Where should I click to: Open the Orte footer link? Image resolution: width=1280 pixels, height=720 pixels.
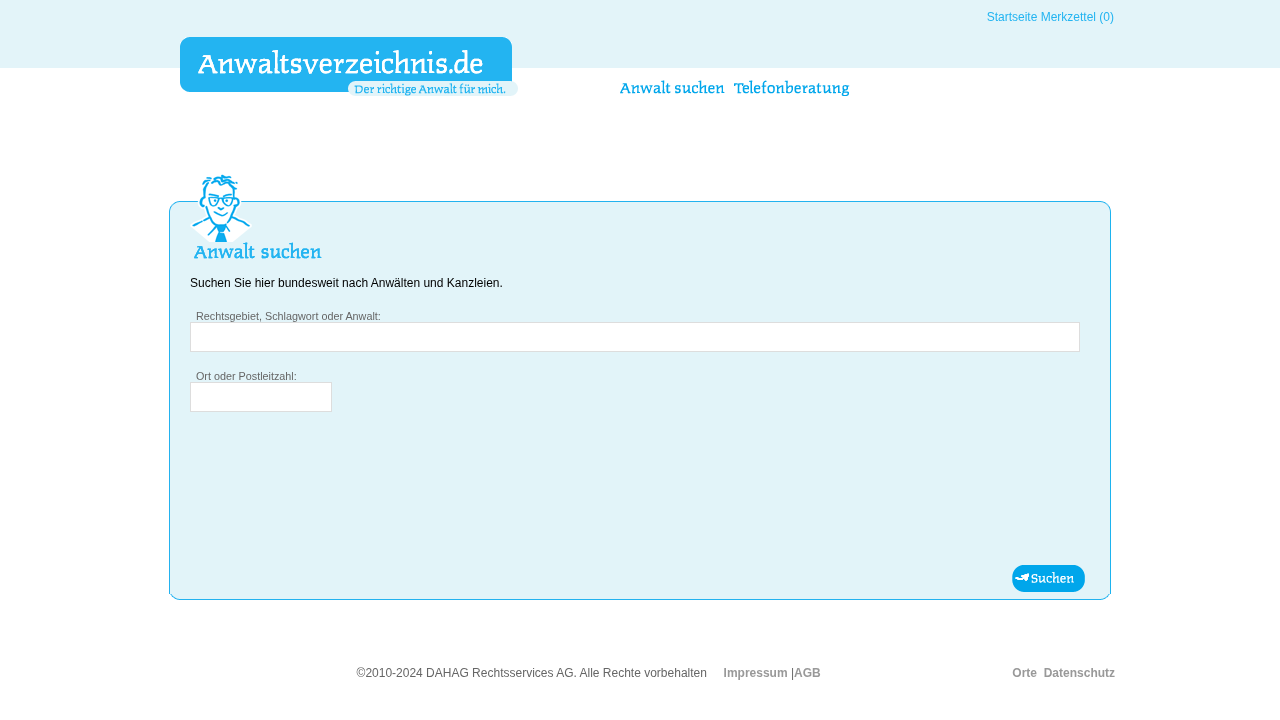click(1024, 673)
